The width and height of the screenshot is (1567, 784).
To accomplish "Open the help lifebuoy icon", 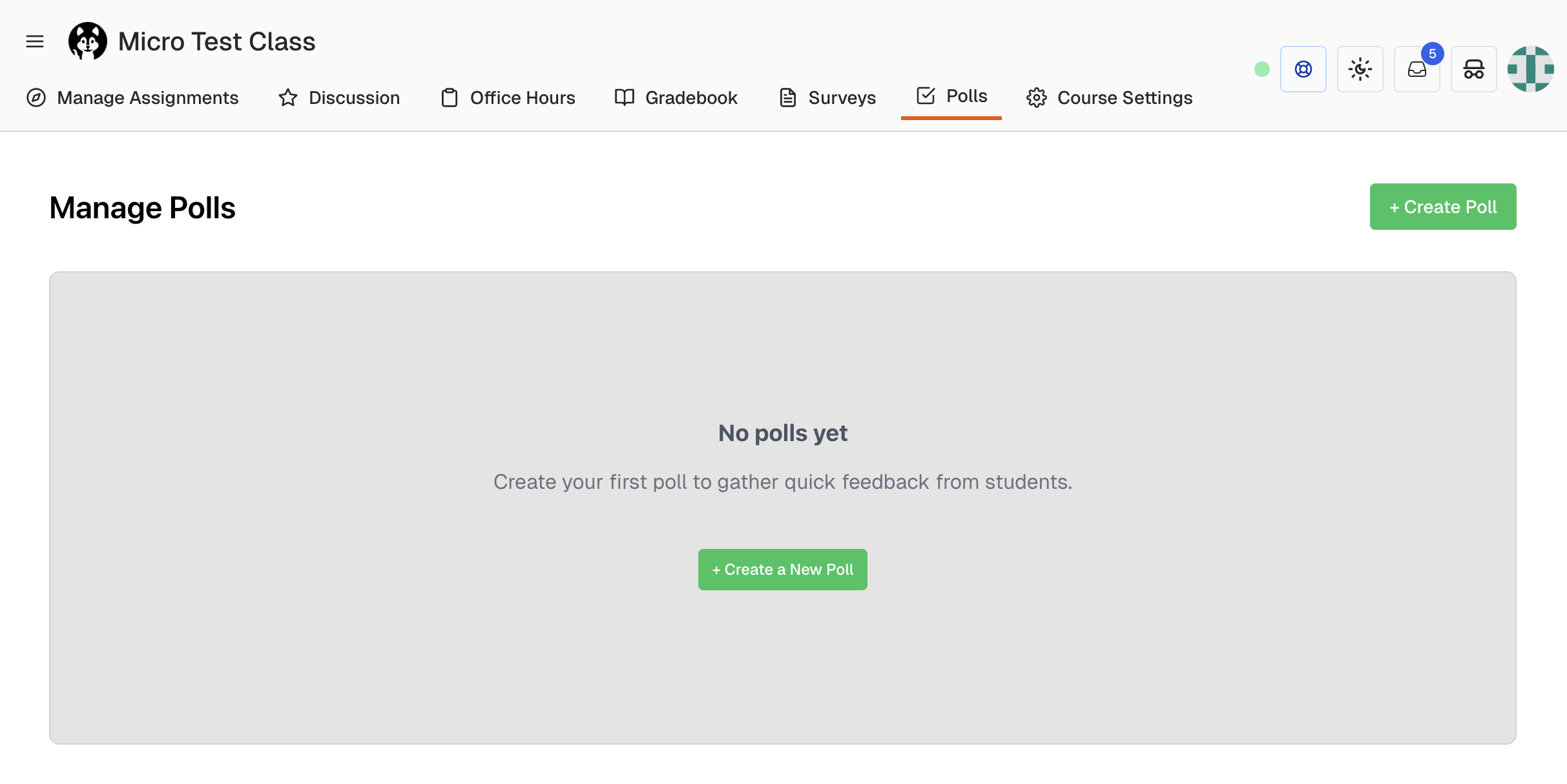I will pos(1303,69).
